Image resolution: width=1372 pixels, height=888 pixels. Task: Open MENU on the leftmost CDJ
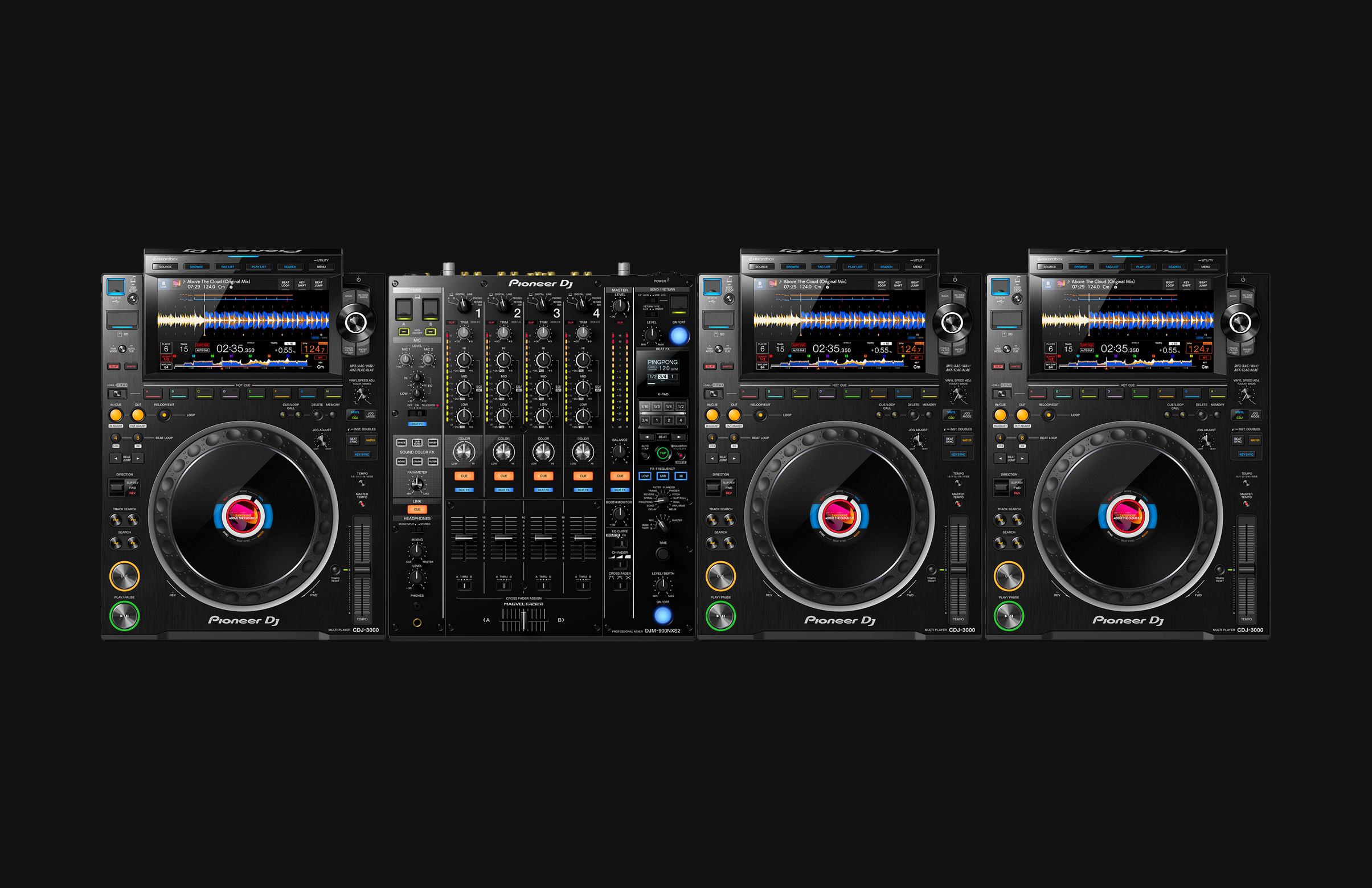click(x=321, y=267)
